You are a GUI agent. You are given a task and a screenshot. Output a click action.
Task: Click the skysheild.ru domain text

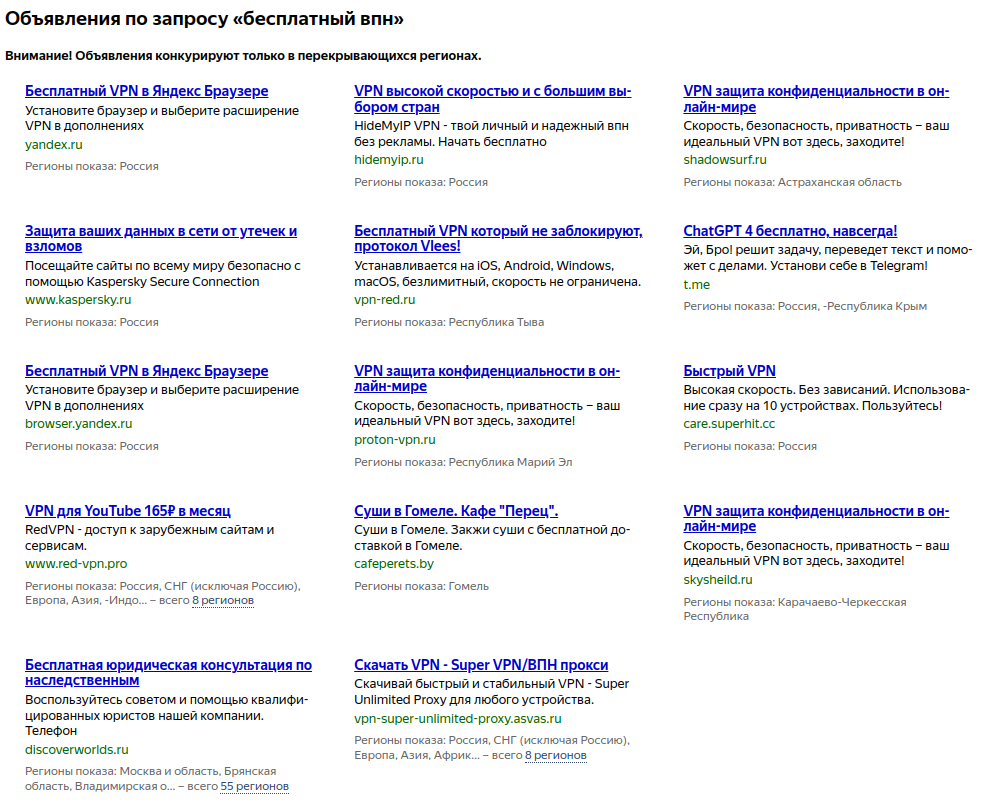(x=718, y=580)
